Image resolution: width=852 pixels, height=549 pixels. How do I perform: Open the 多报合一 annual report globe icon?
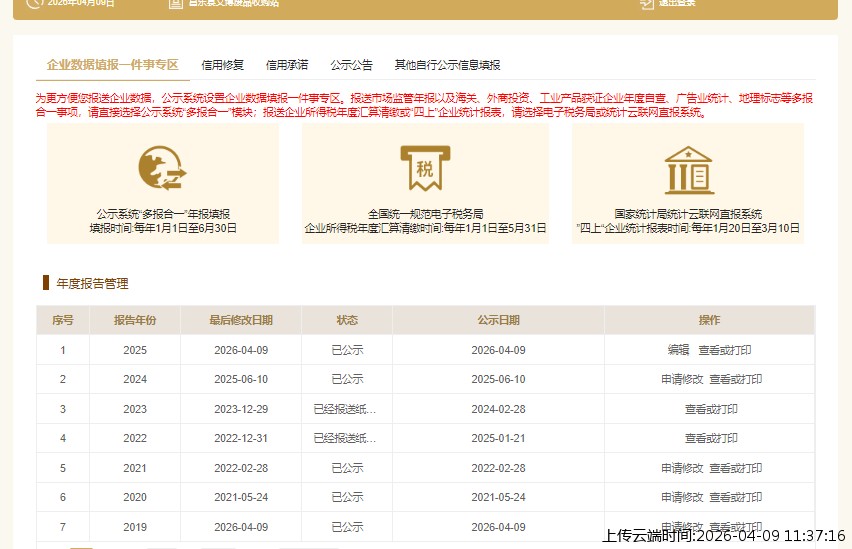pyautogui.click(x=162, y=168)
